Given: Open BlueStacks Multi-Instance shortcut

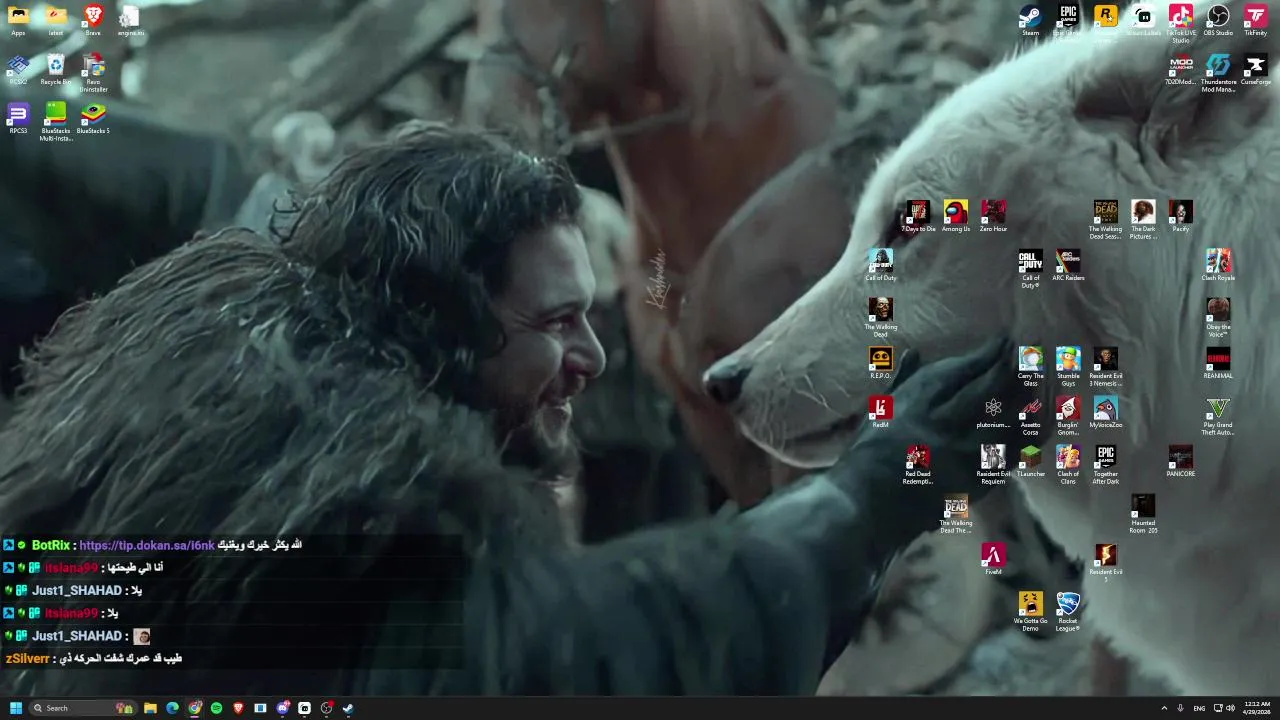Looking at the screenshot, I should click(x=56, y=121).
